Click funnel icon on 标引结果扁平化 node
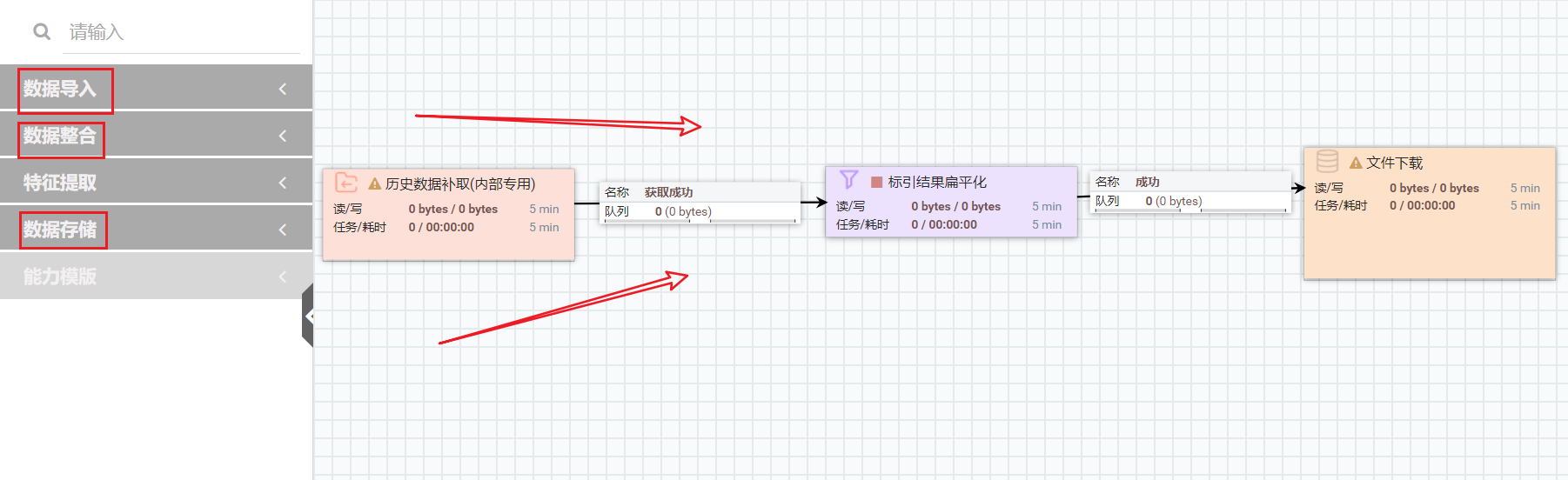Screen dimensions: 1568x480 (x=848, y=180)
